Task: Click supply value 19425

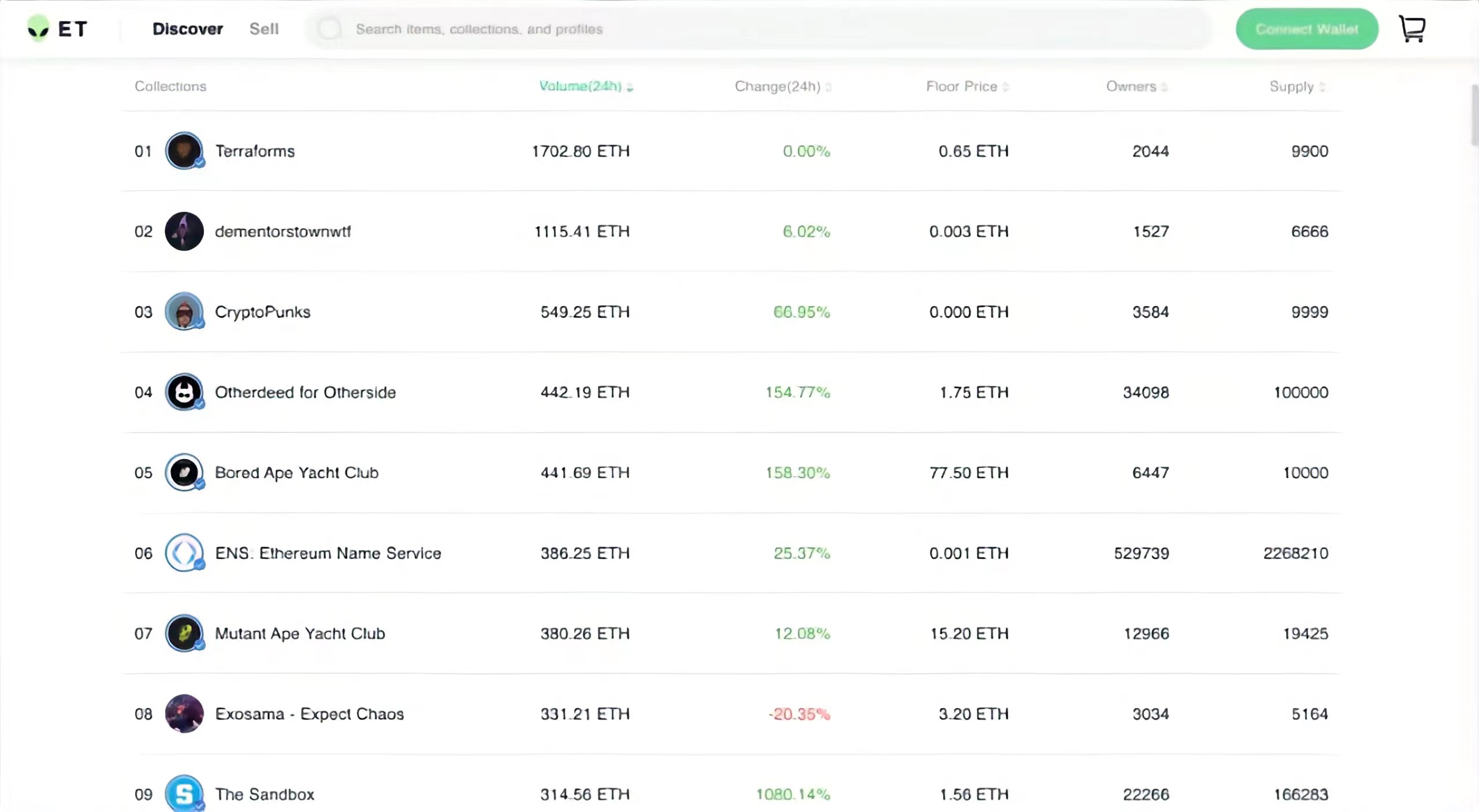Action: 1306,634
